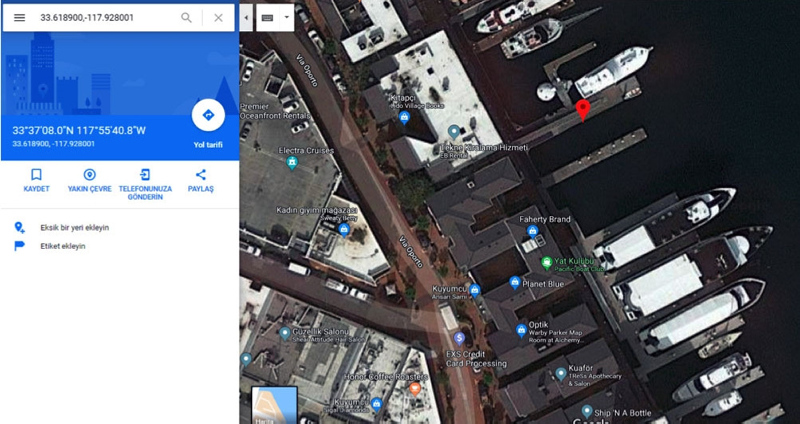This screenshot has height=424, width=800.
Task: Click the search magnifier icon
Action: pyautogui.click(x=187, y=18)
